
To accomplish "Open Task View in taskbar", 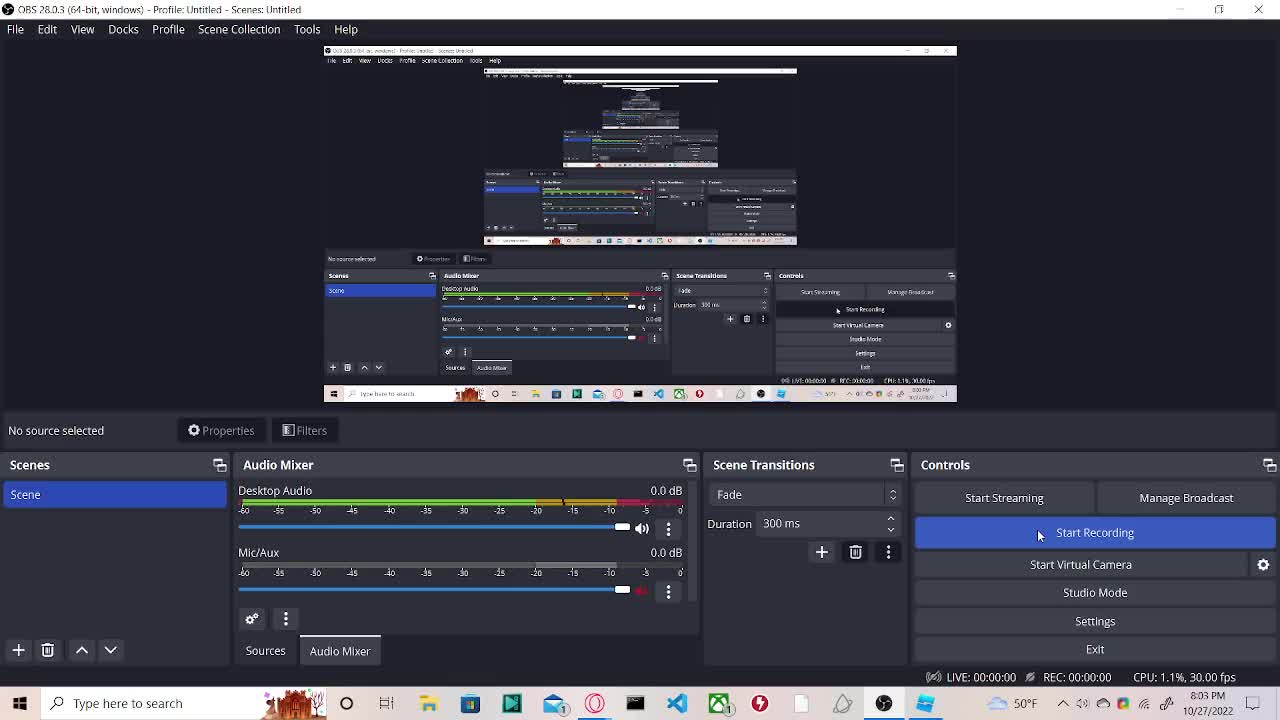I will tap(386, 703).
